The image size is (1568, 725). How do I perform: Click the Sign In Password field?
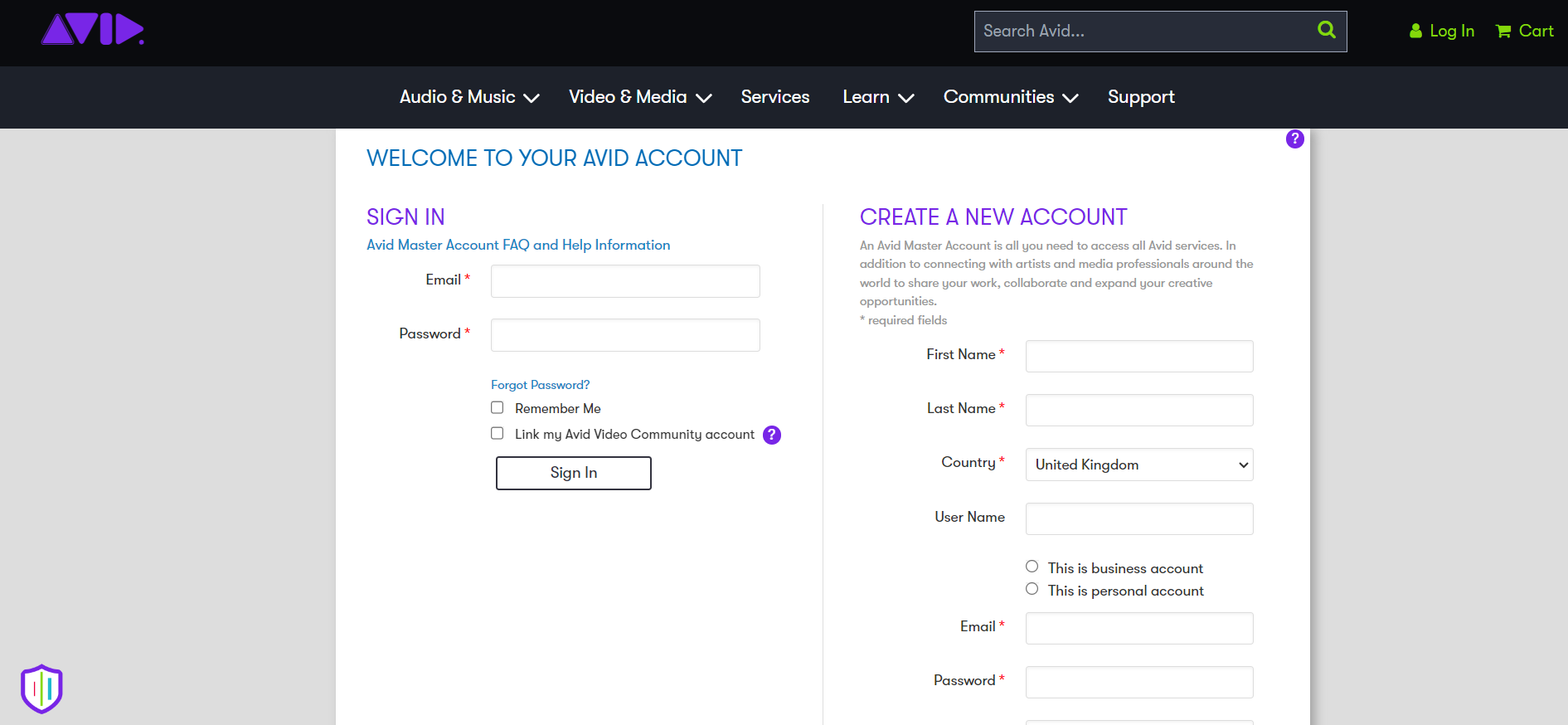tap(625, 335)
